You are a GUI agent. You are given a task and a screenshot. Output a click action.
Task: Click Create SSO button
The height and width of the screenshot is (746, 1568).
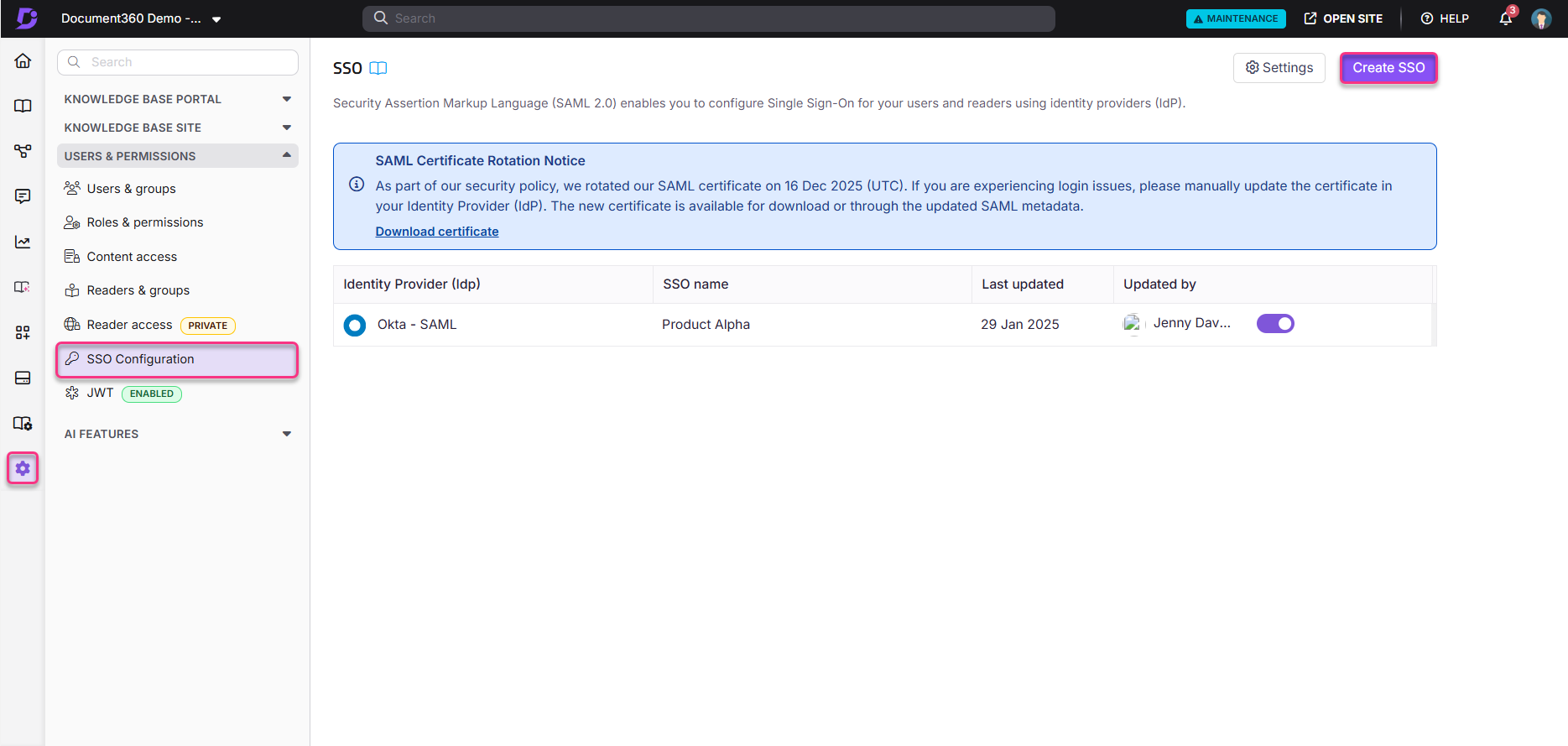tap(1388, 68)
